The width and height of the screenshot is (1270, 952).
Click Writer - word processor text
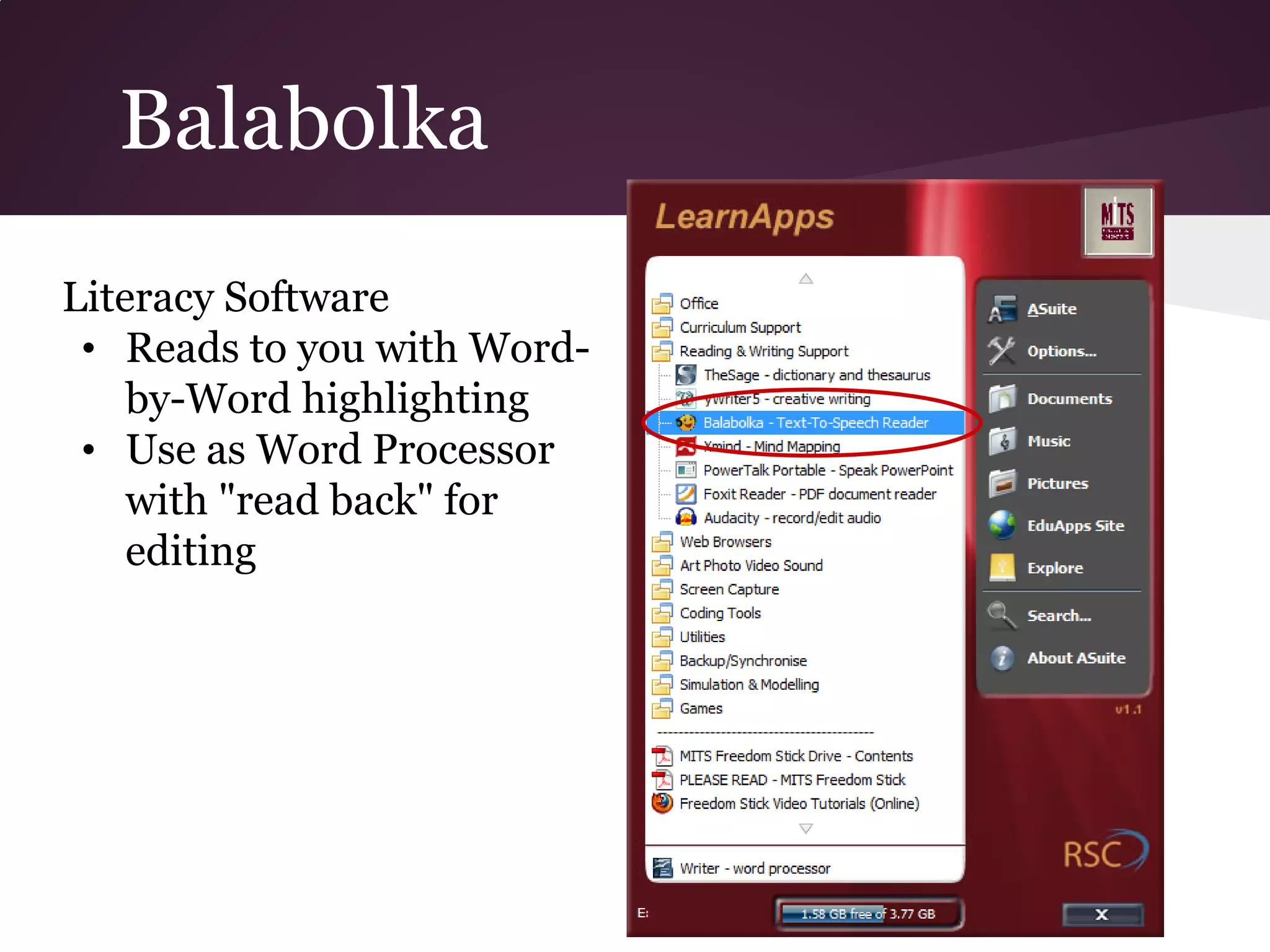755,868
